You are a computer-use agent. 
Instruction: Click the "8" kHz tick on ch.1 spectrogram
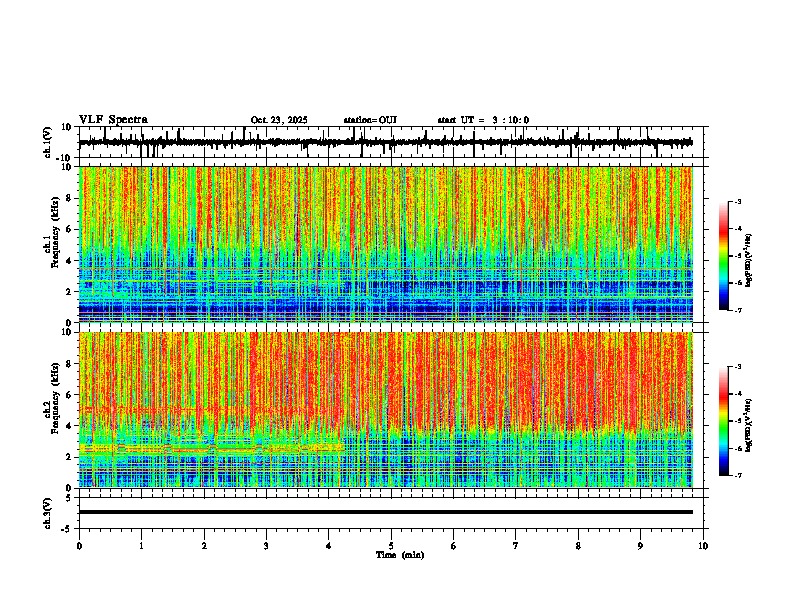pyautogui.click(x=70, y=198)
